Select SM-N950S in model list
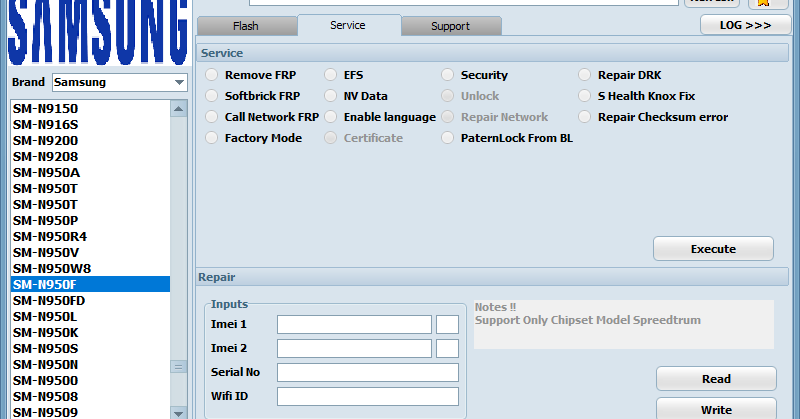The width and height of the screenshot is (800, 419). coord(90,349)
